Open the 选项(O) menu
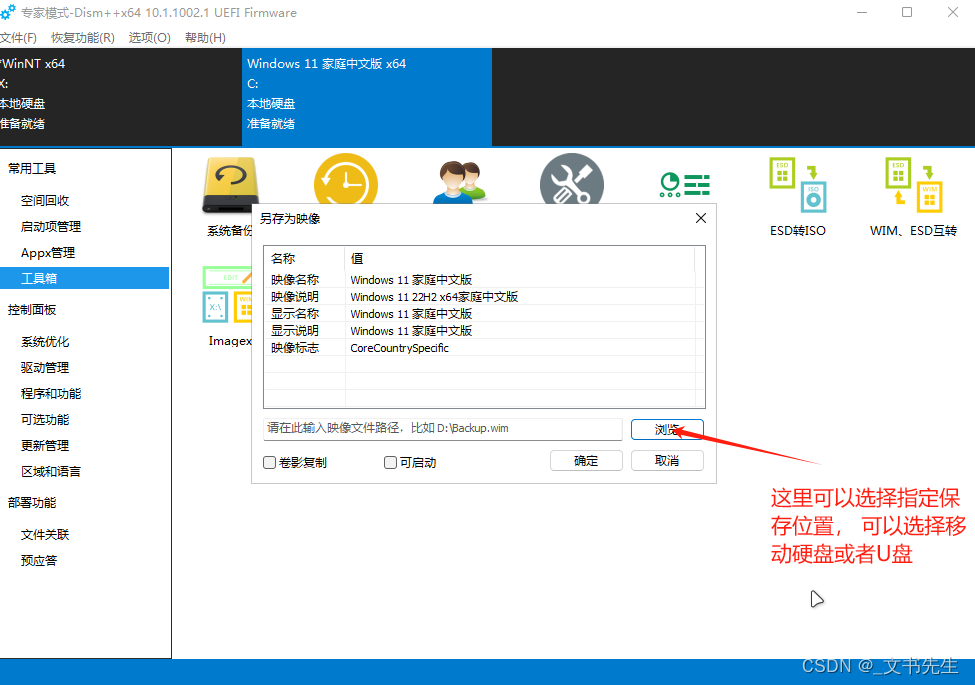 tap(149, 38)
